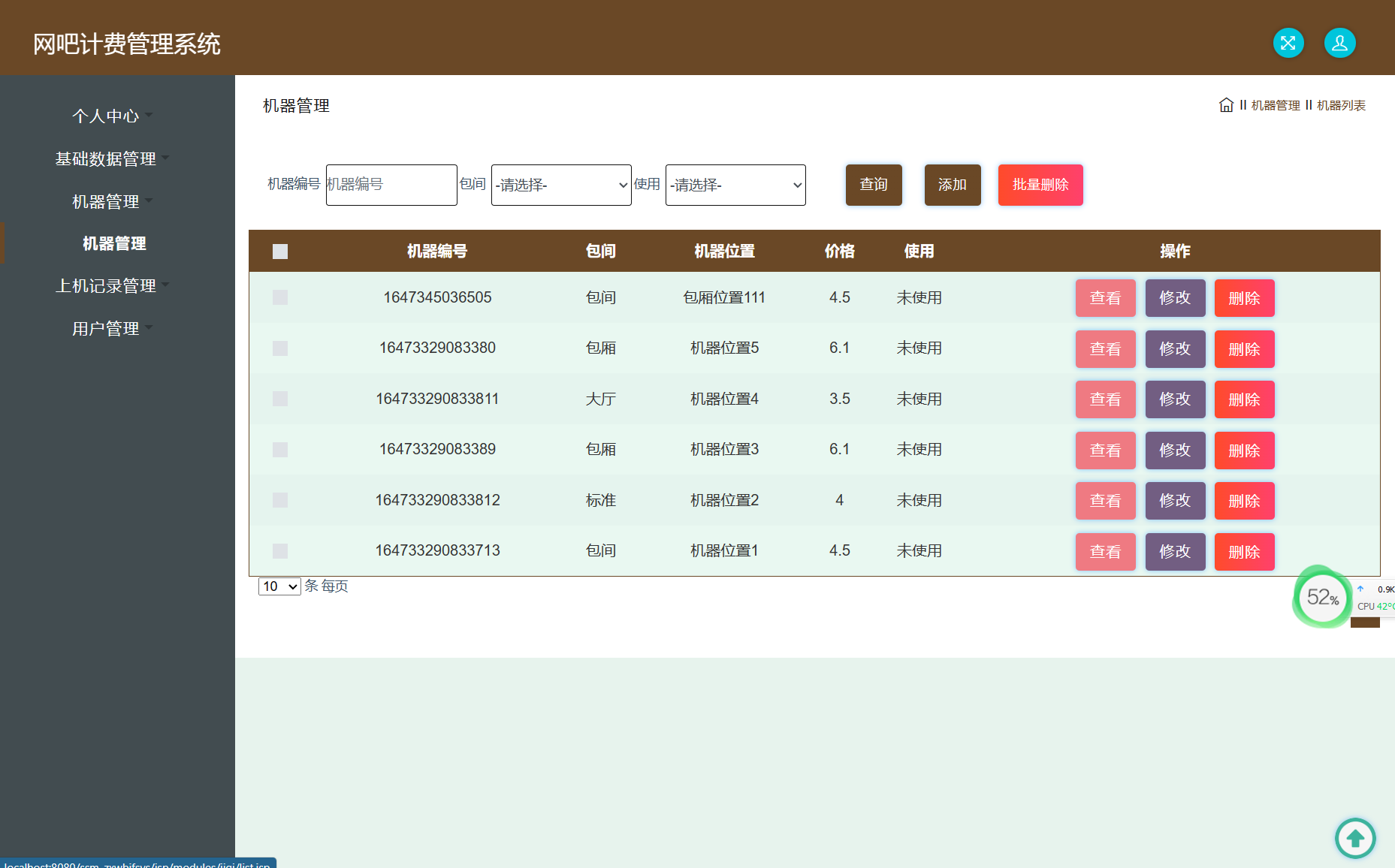Open the 基础数据管理 sidebar menu
This screenshot has height=868, width=1395.
point(106,159)
